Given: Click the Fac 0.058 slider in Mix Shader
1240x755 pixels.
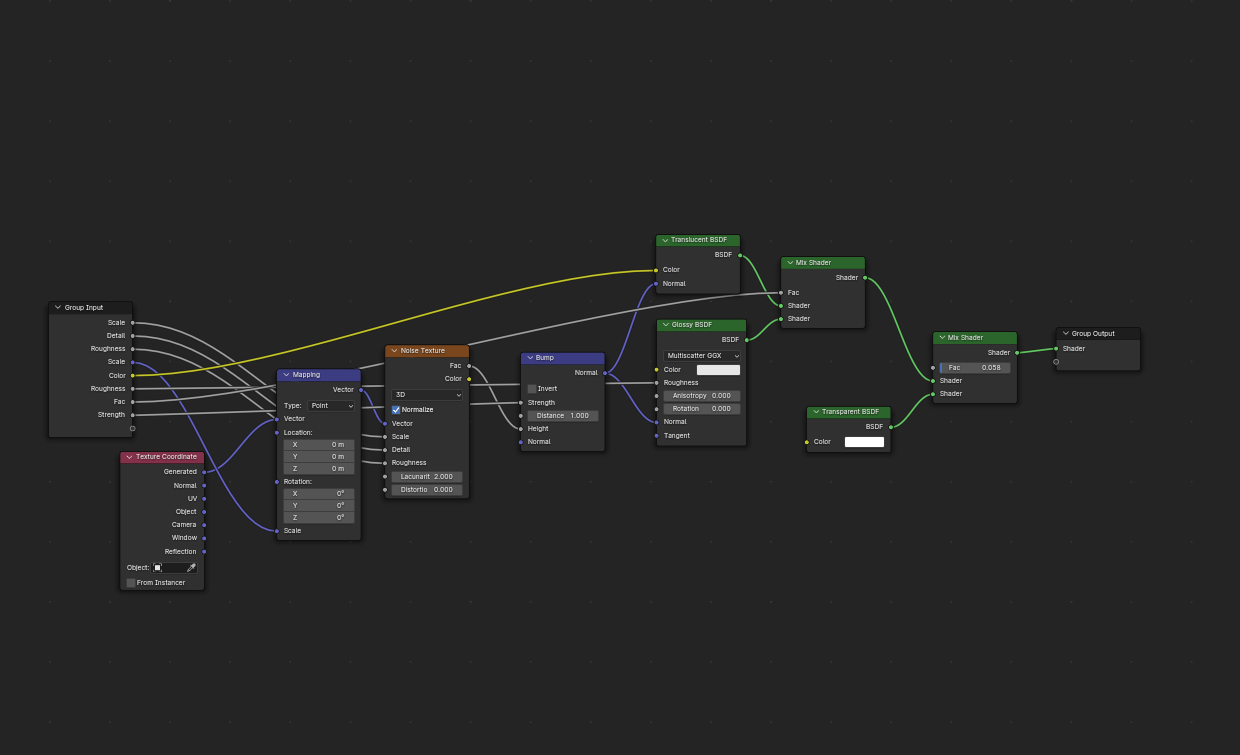Looking at the screenshot, I should pos(975,368).
